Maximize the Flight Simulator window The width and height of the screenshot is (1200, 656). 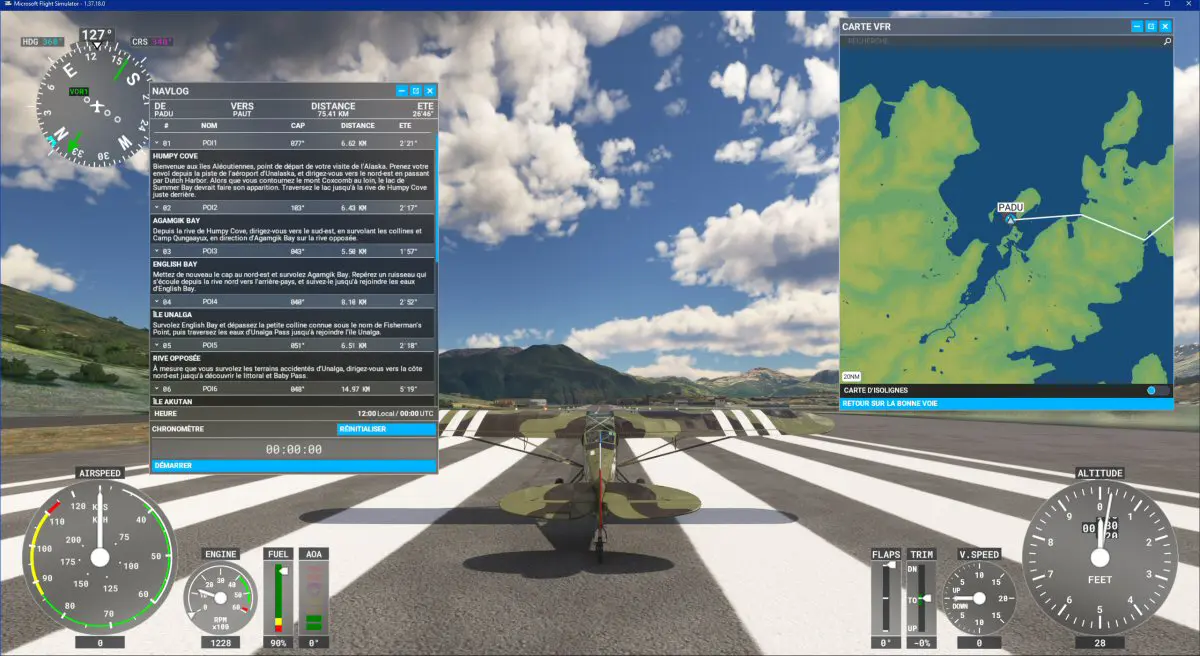point(1166,5)
